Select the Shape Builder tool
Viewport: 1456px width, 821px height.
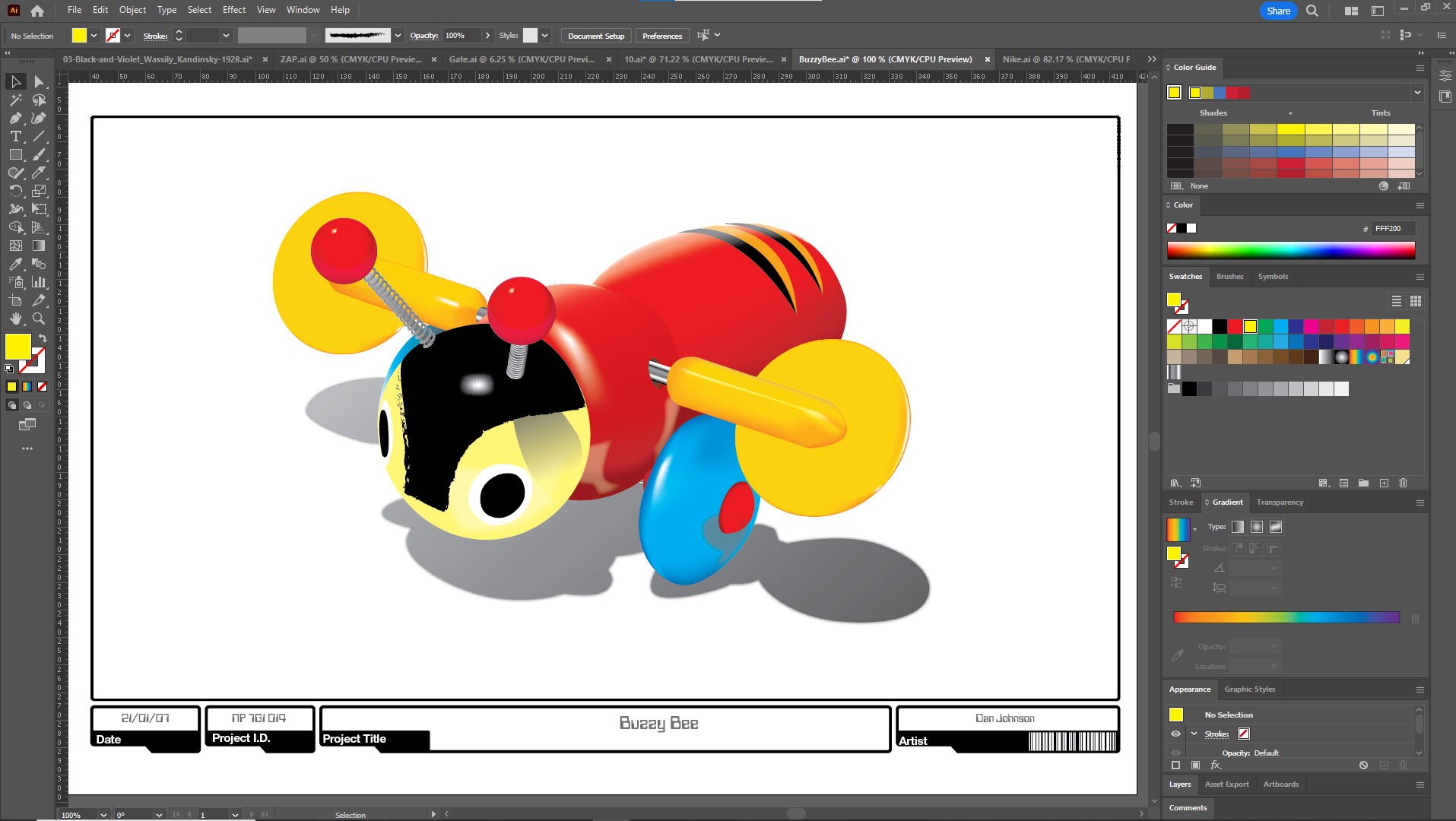15,227
